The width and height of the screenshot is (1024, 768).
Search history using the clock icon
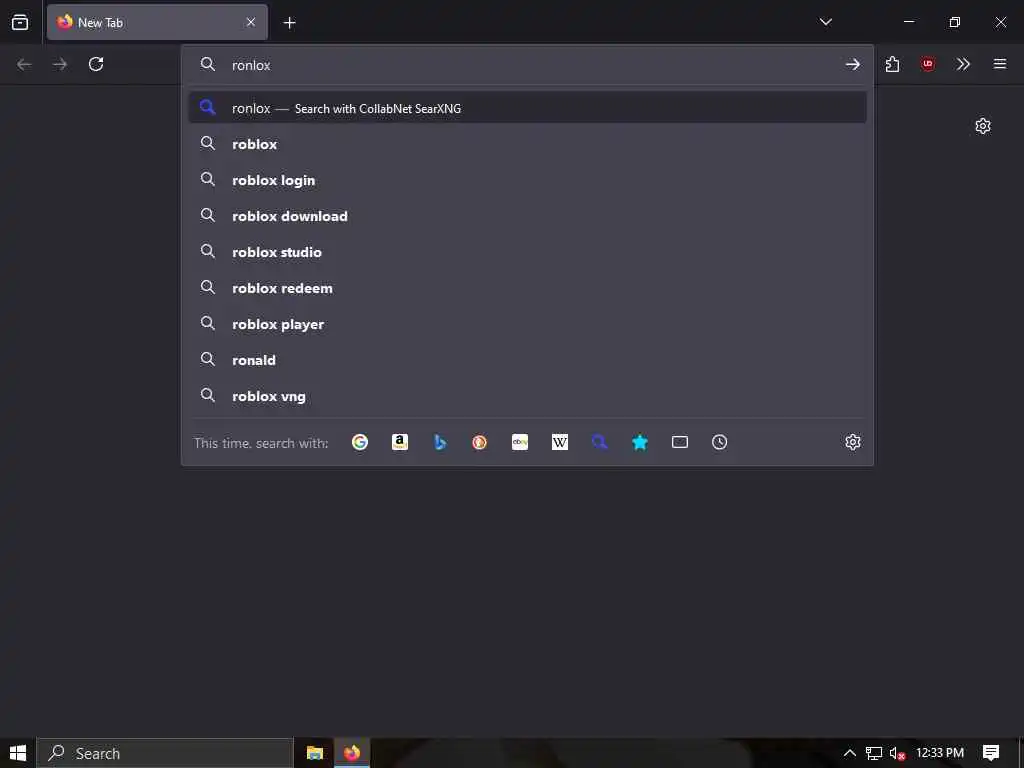pyautogui.click(x=720, y=442)
